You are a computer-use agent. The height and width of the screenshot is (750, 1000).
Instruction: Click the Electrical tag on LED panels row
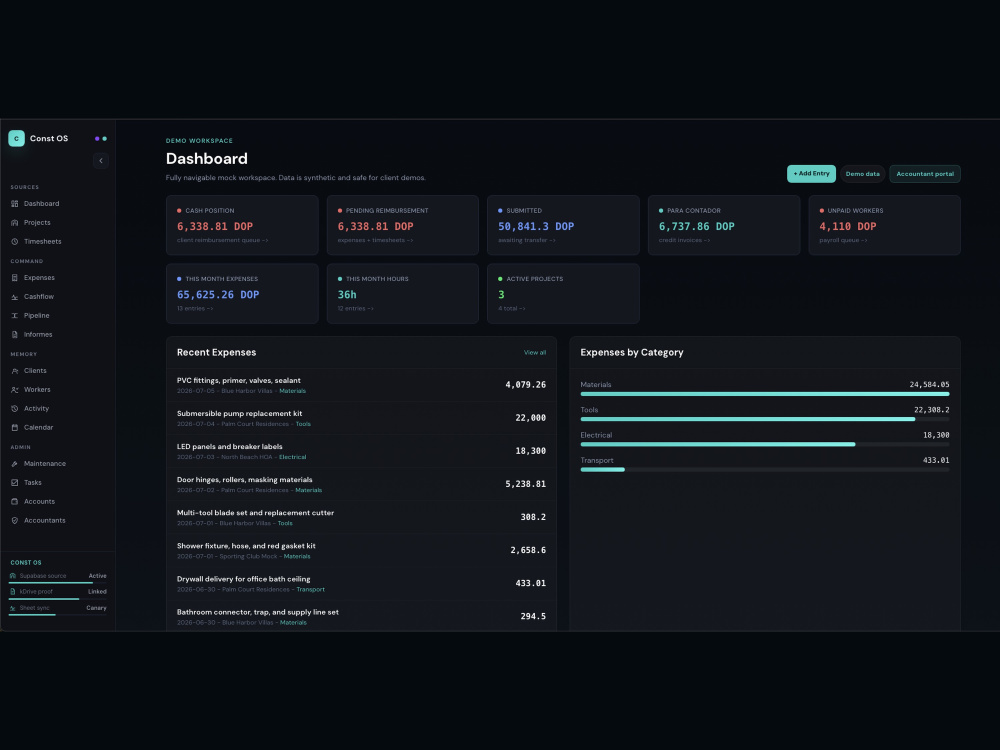click(x=293, y=457)
